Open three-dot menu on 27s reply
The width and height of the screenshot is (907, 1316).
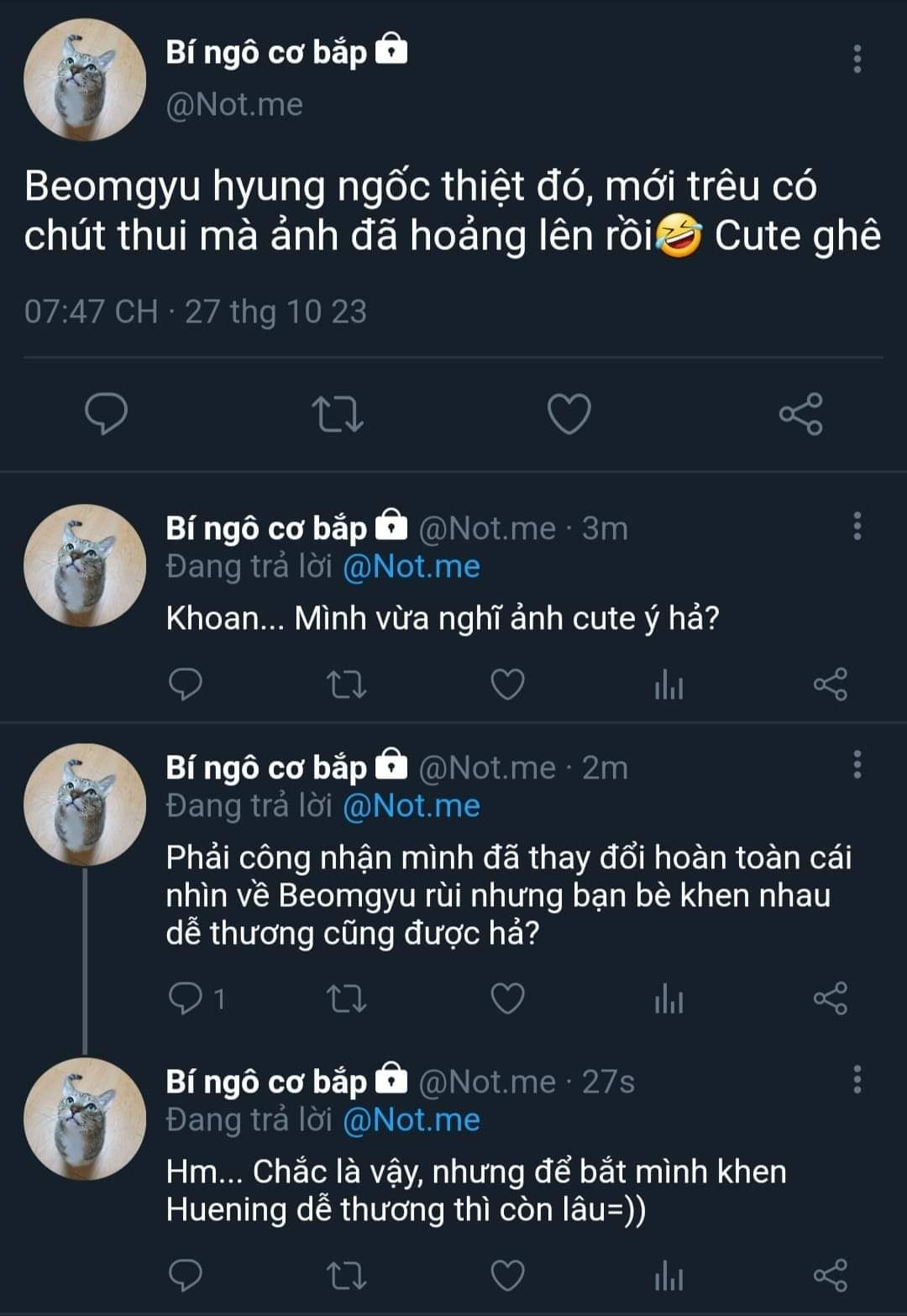point(857,1079)
